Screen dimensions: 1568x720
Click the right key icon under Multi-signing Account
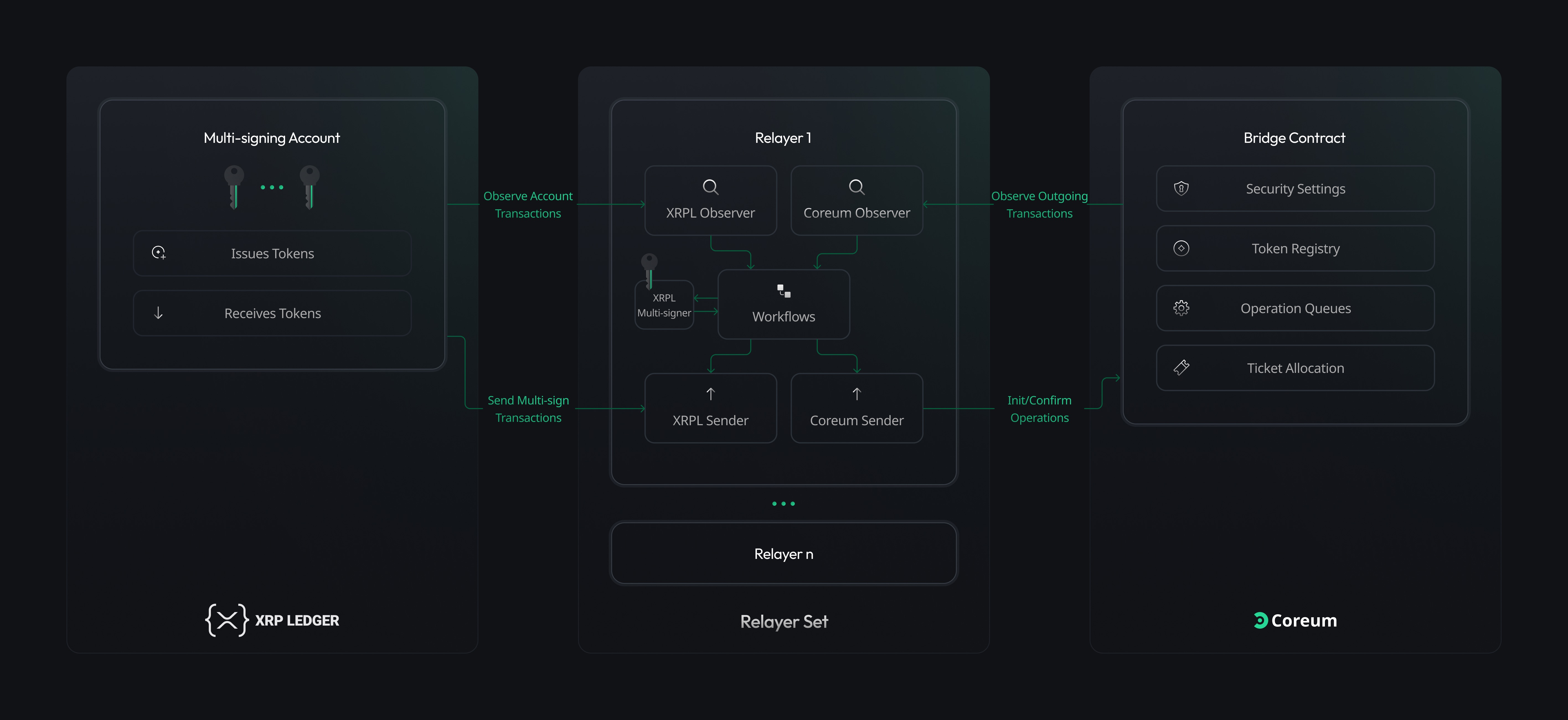[x=309, y=187]
